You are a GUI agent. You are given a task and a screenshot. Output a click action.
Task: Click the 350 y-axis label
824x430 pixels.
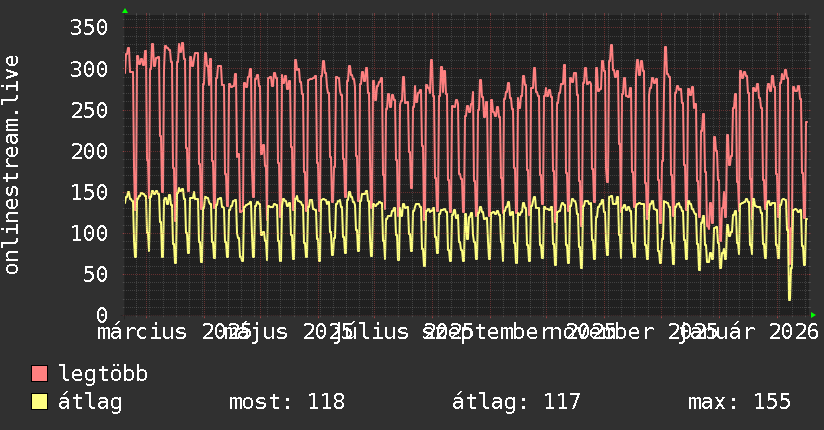(89, 28)
